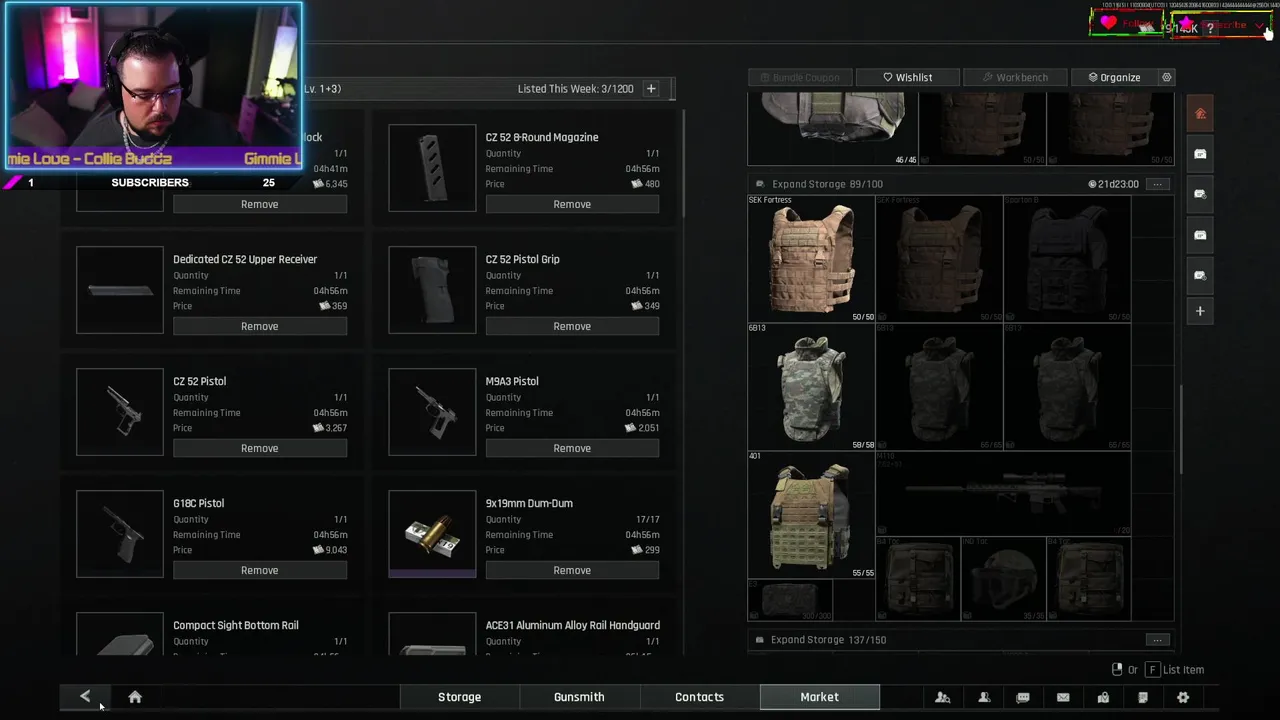Select the 401 plate carrier item
The height and width of the screenshot is (720, 1280).
click(x=811, y=515)
